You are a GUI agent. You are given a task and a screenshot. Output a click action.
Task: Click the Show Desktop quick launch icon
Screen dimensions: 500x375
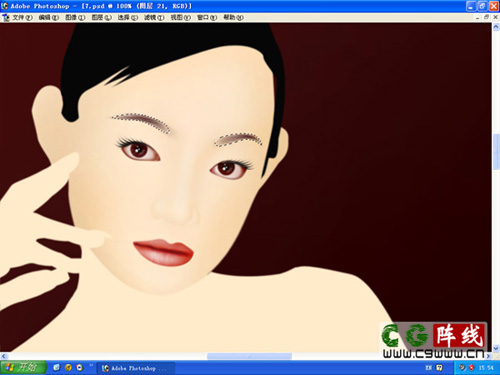pos(56,367)
